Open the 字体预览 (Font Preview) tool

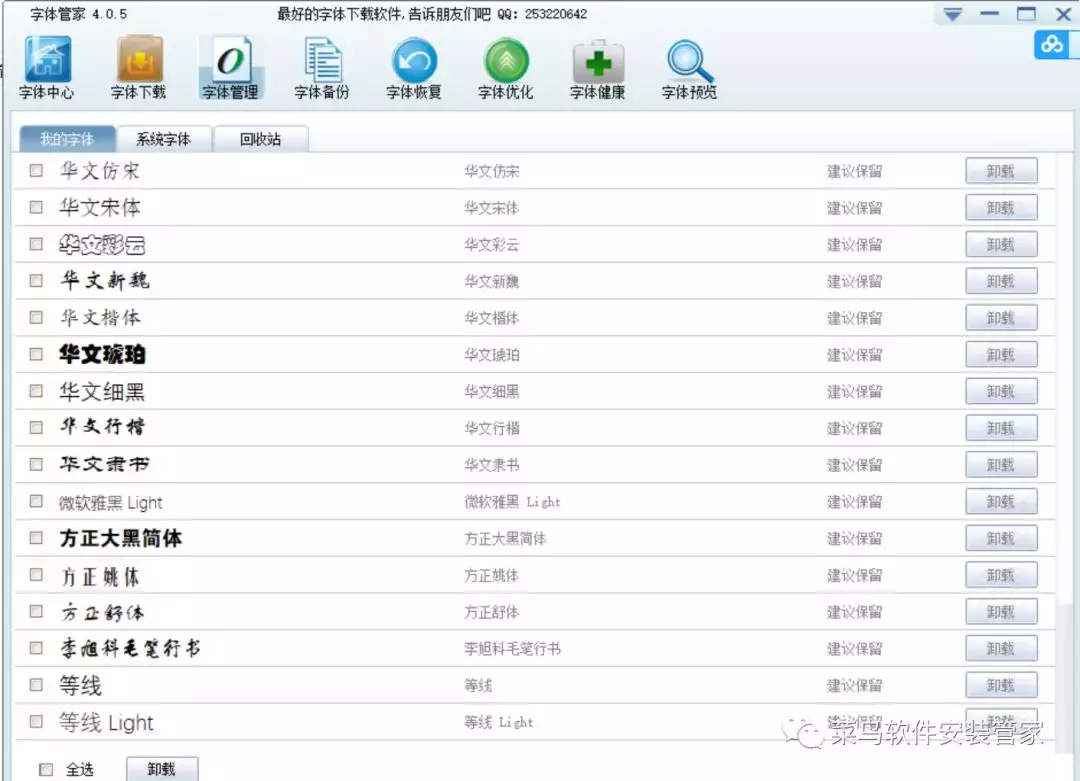(687, 65)
